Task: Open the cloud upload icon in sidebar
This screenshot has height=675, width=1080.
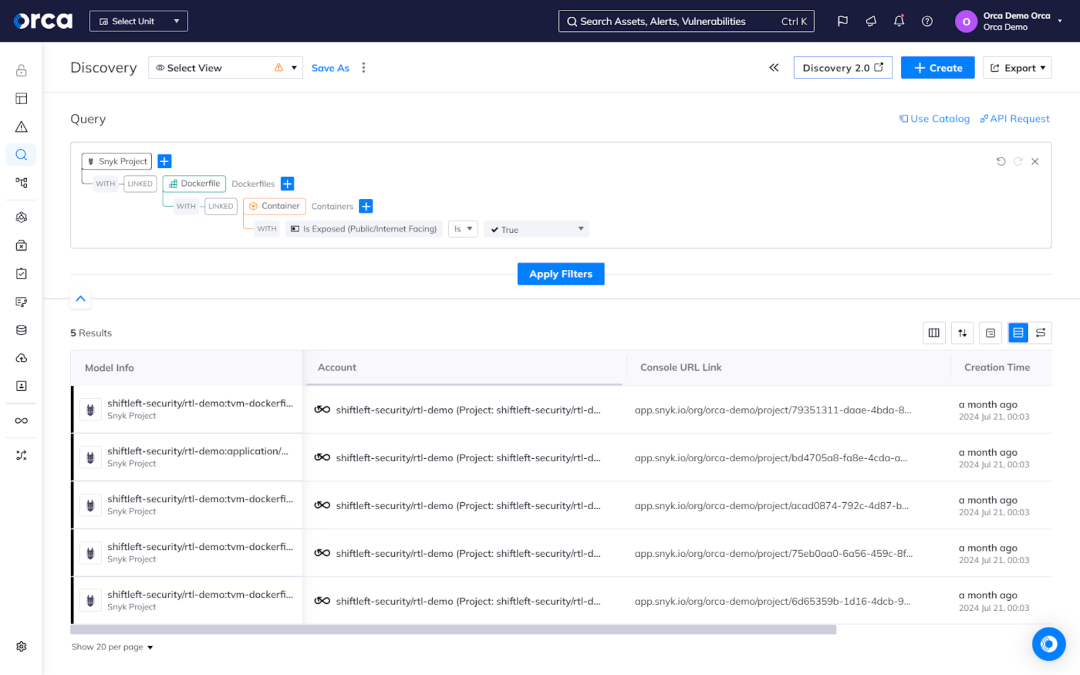Action: pyautogui.click(x=21, y=358)
